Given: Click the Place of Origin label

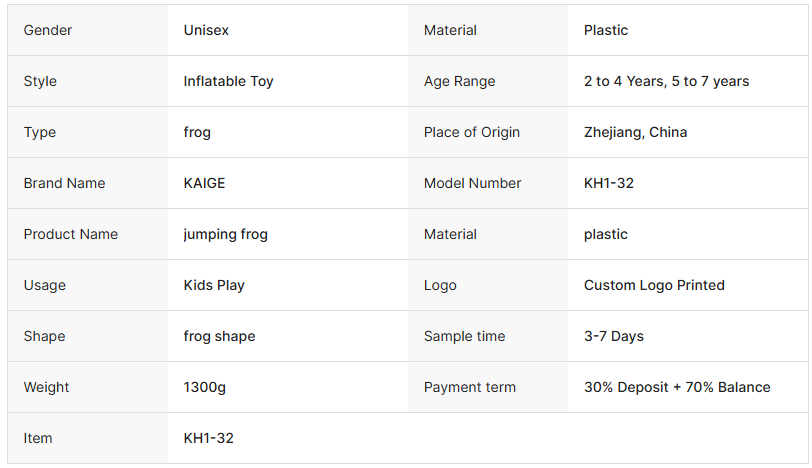Looking at the screenshot, I should coord(472,132).
